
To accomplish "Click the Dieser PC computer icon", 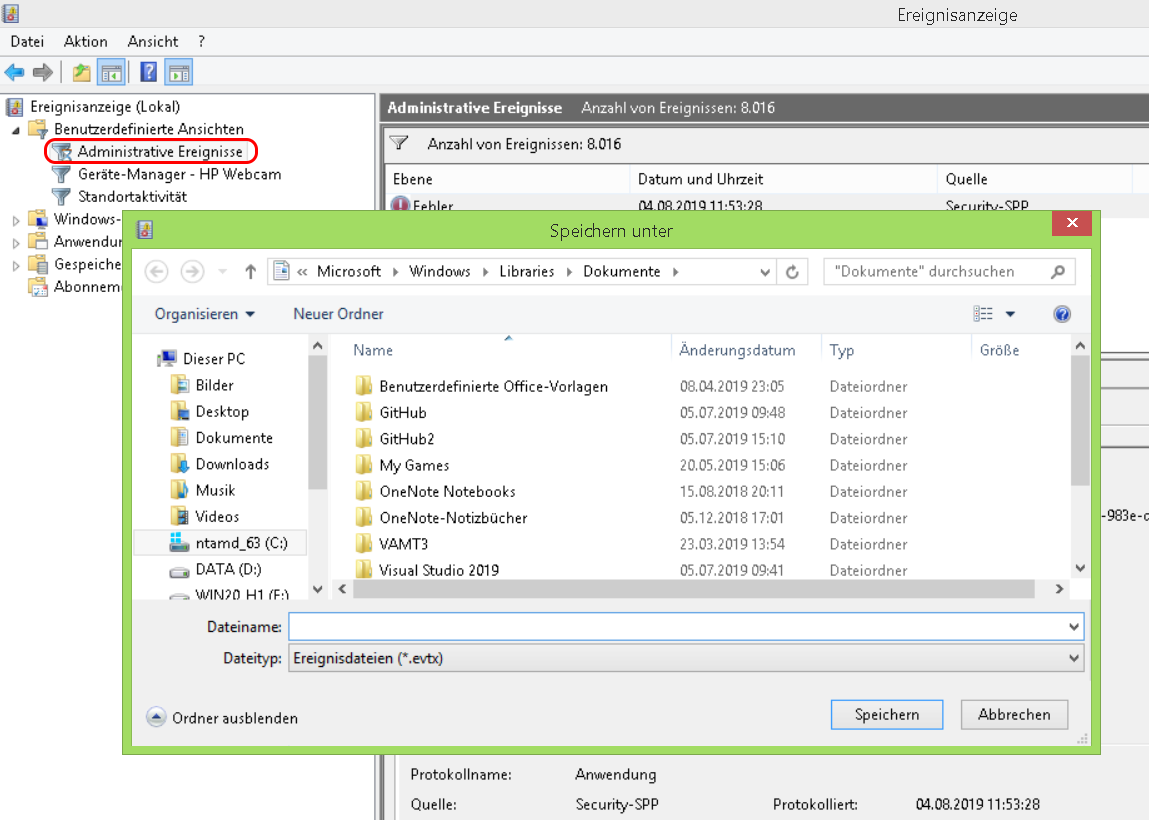I will tap(167, 358).
